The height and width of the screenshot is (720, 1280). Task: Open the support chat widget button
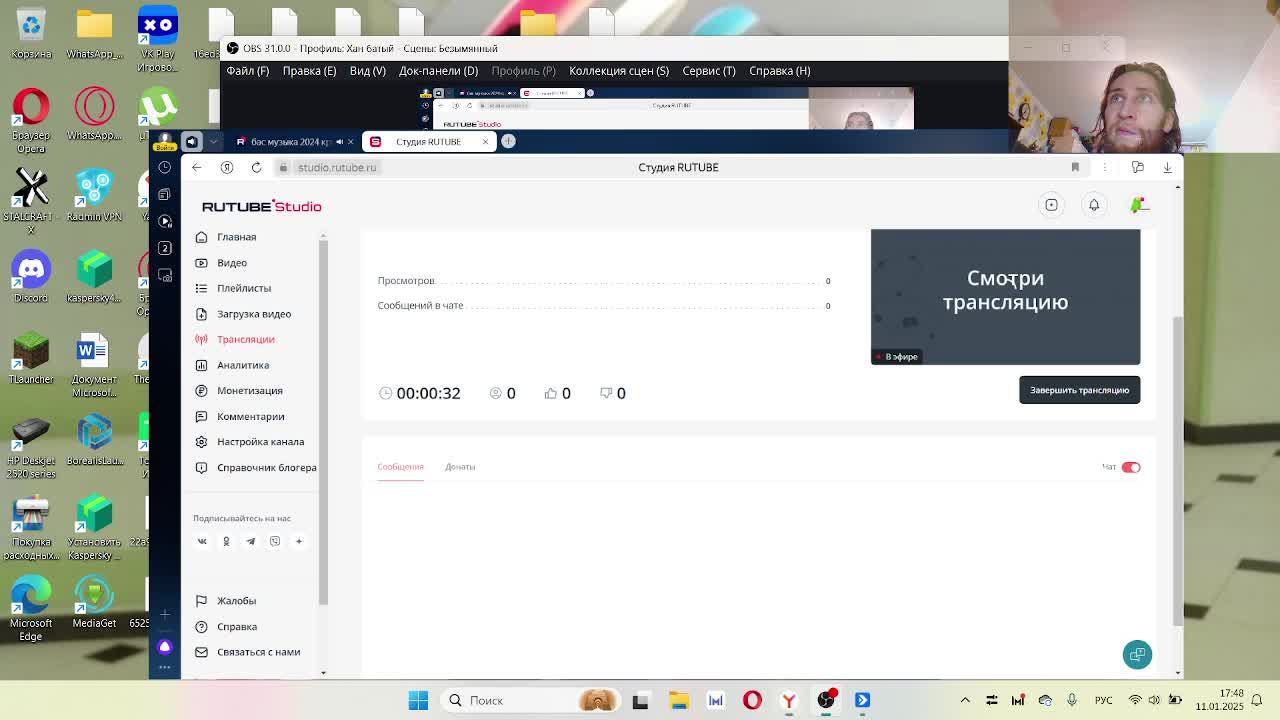point(1137,655)
